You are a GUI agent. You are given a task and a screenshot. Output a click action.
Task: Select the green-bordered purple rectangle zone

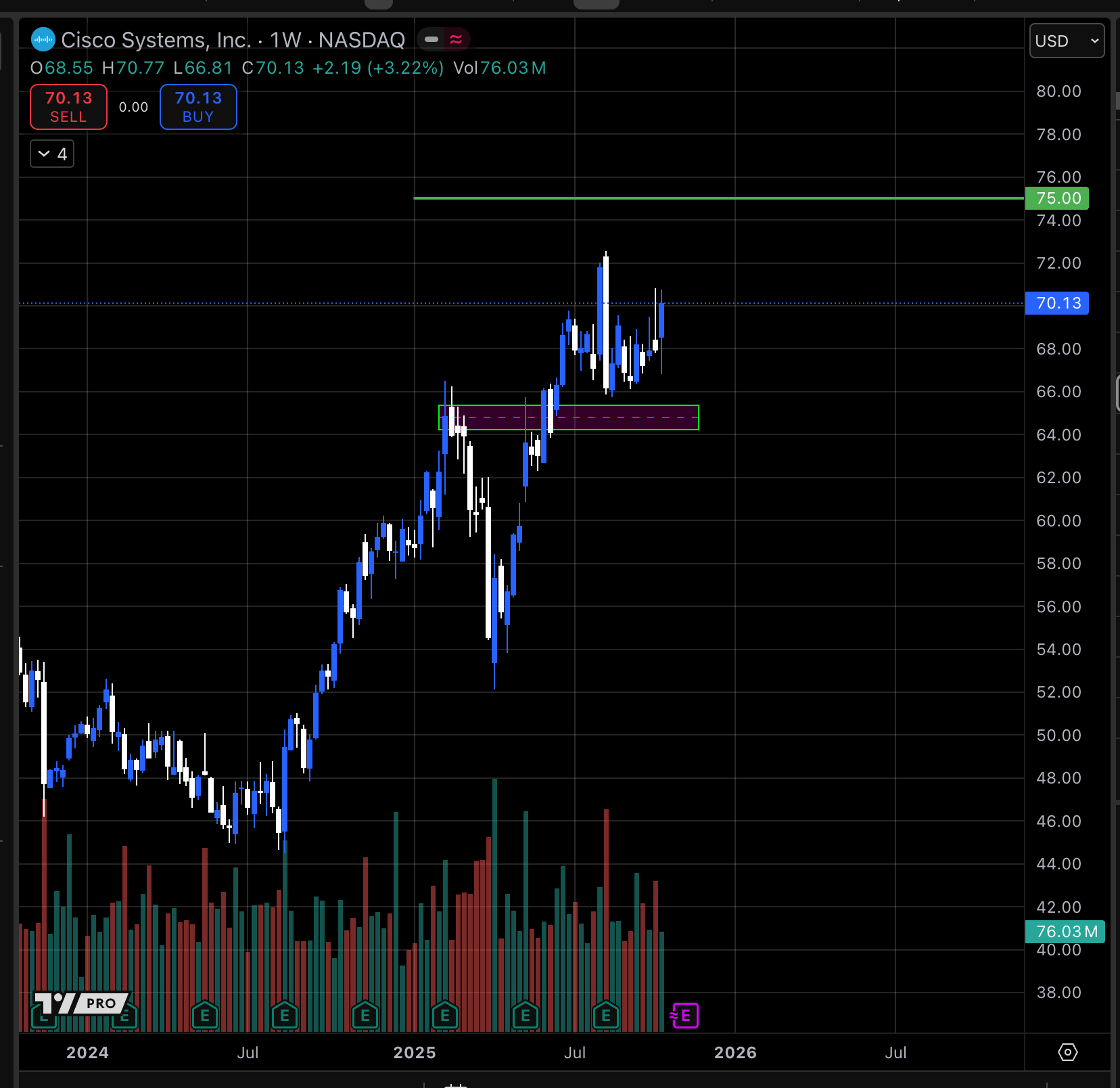click(x=569, y=417)
